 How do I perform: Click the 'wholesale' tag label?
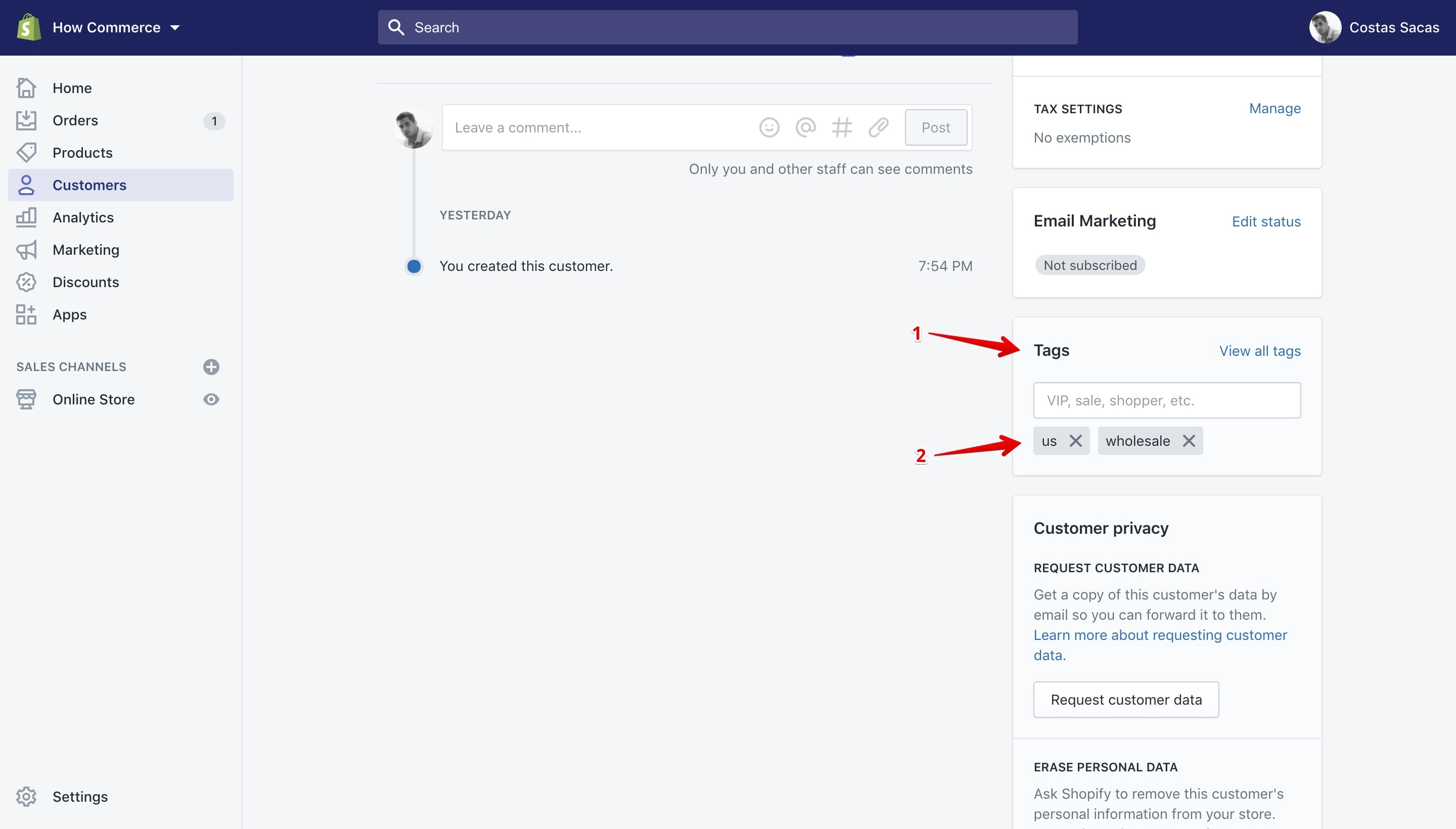tap(1137, 441)
